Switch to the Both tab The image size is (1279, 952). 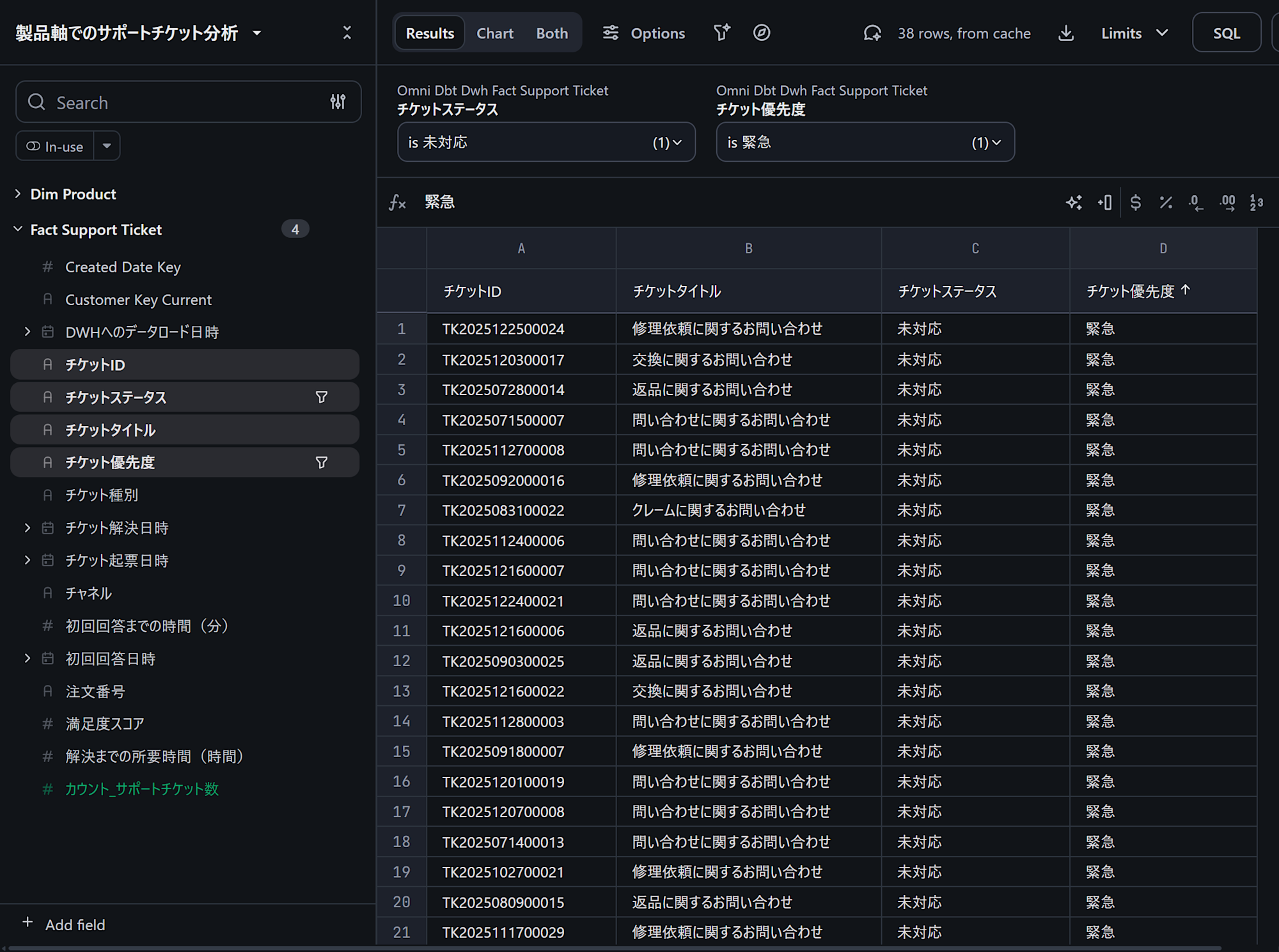[x=551, y=33]
